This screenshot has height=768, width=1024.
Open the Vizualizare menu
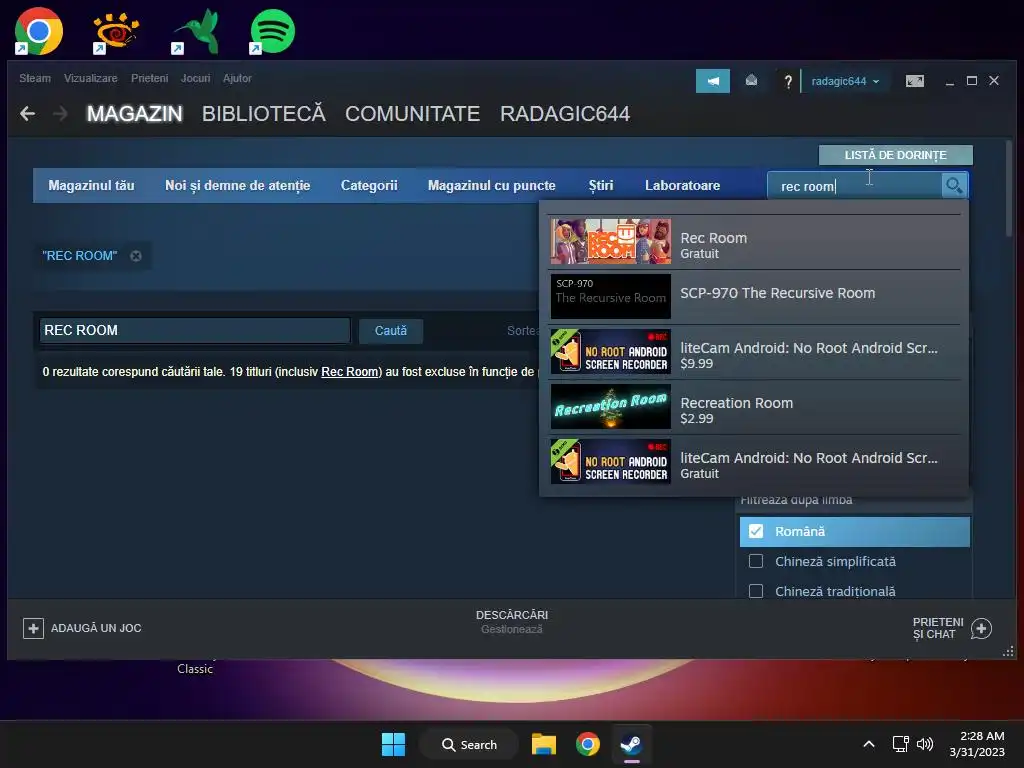(x=91, y=78)
